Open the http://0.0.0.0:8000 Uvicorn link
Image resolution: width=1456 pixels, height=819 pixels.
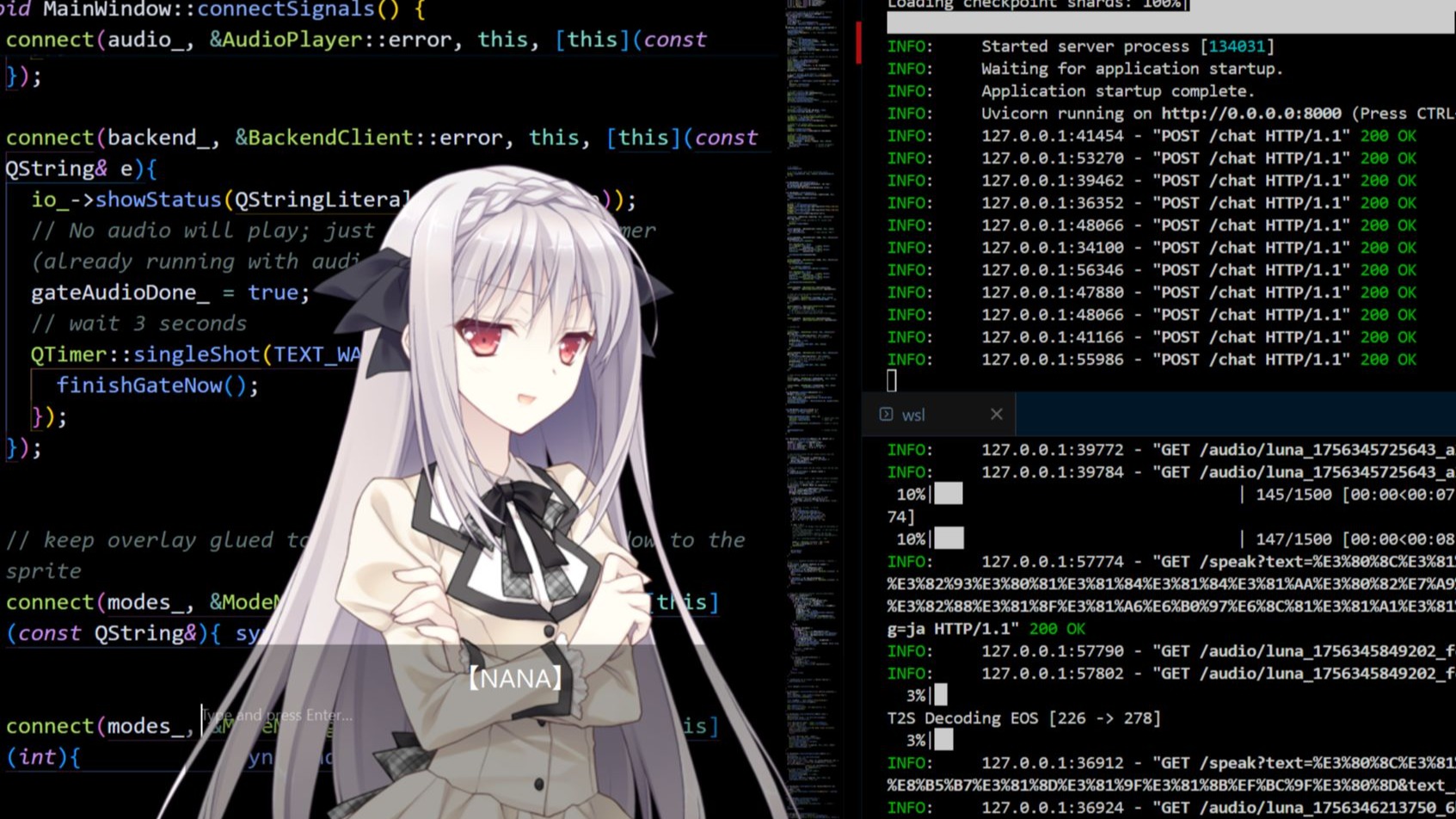(x=1250, y=114)
